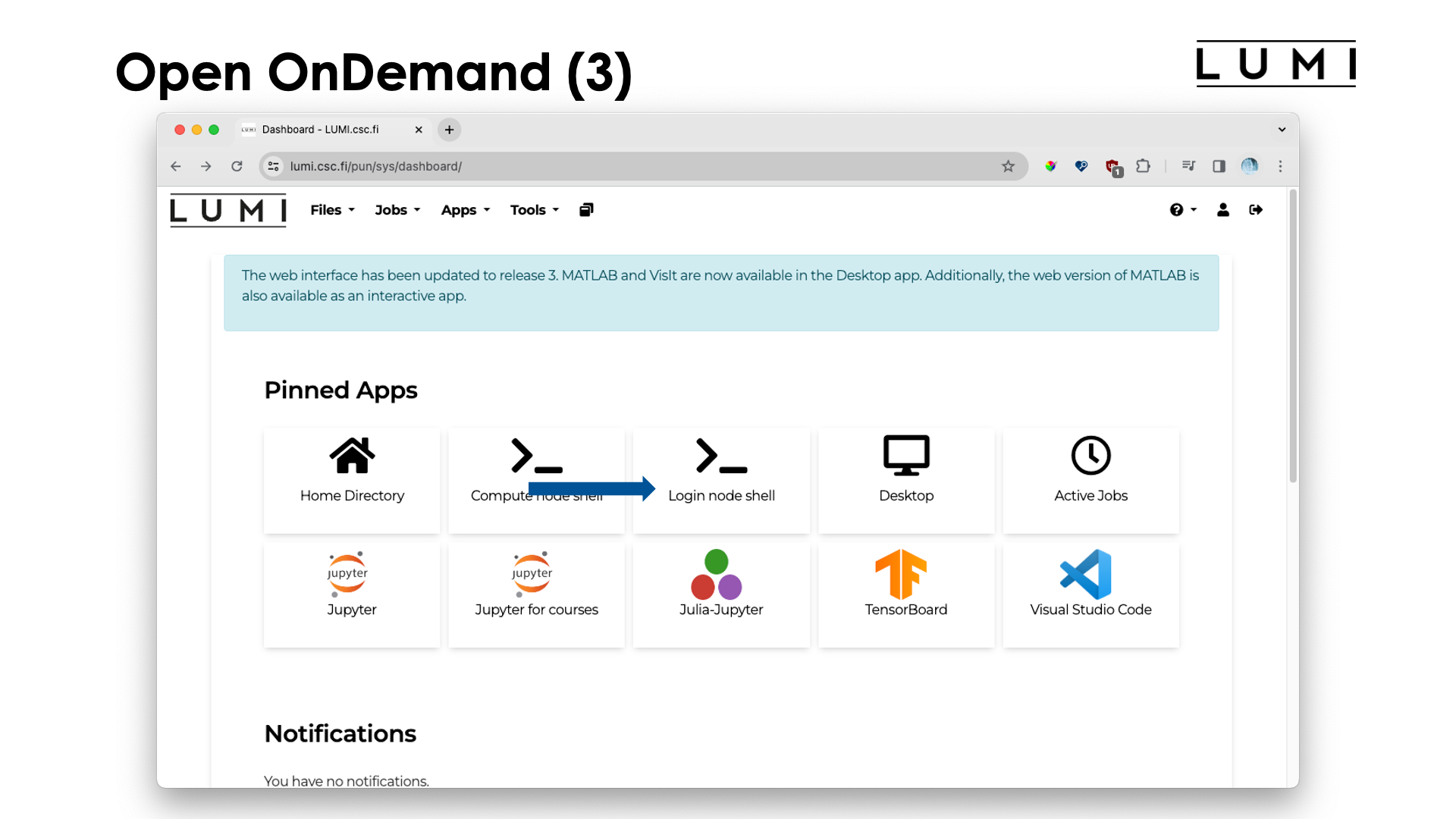
Task: Click the address bar URL field
Action: coord(643,166)
